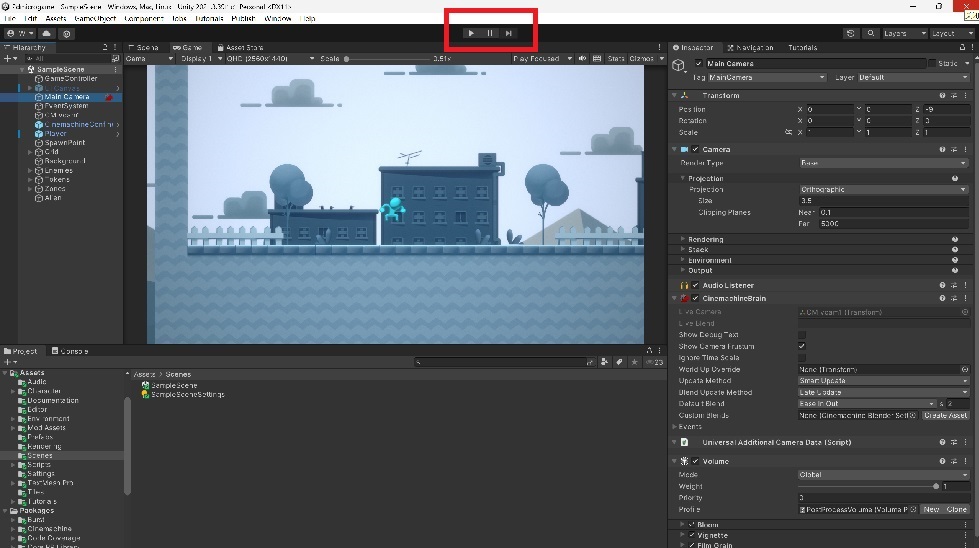Select the Player object in Hierarchy
The image size is (979, 548).
click(x=55, y=134)
